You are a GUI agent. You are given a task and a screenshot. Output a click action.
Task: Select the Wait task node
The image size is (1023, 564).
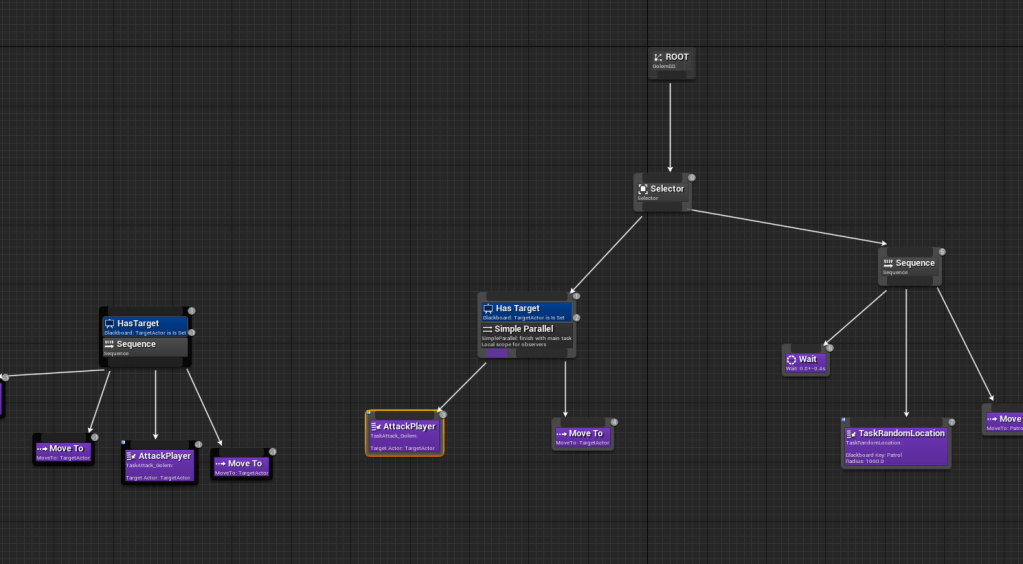click(x=806, y=361)
